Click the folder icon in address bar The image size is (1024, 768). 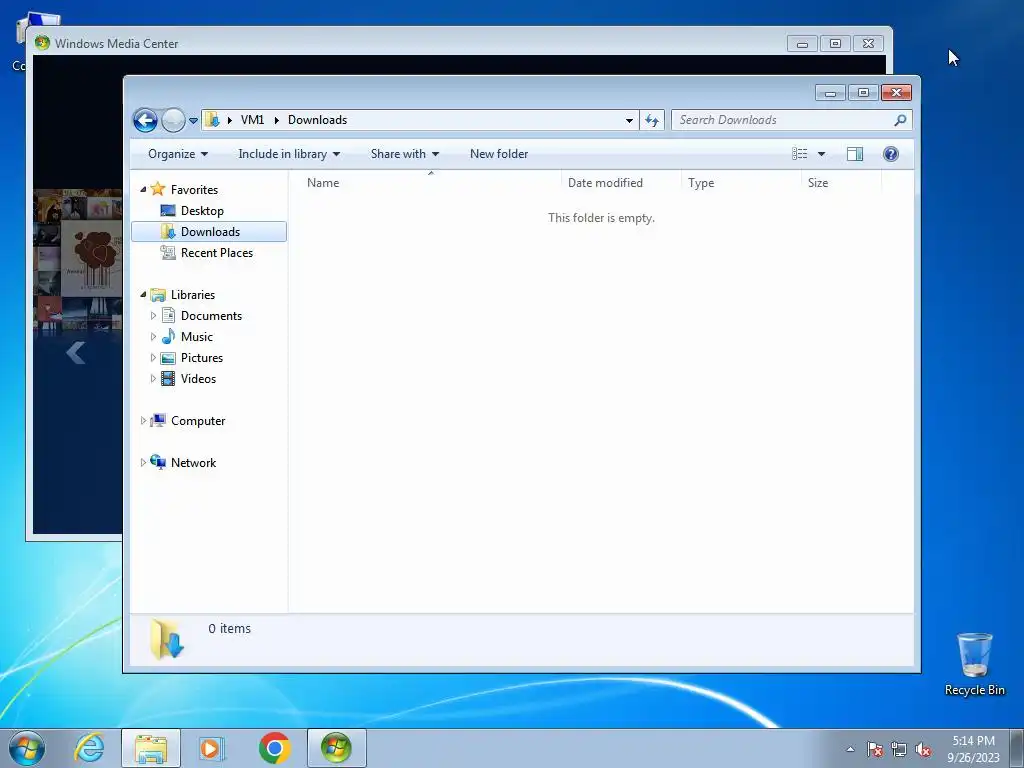(x=212, y=120)
